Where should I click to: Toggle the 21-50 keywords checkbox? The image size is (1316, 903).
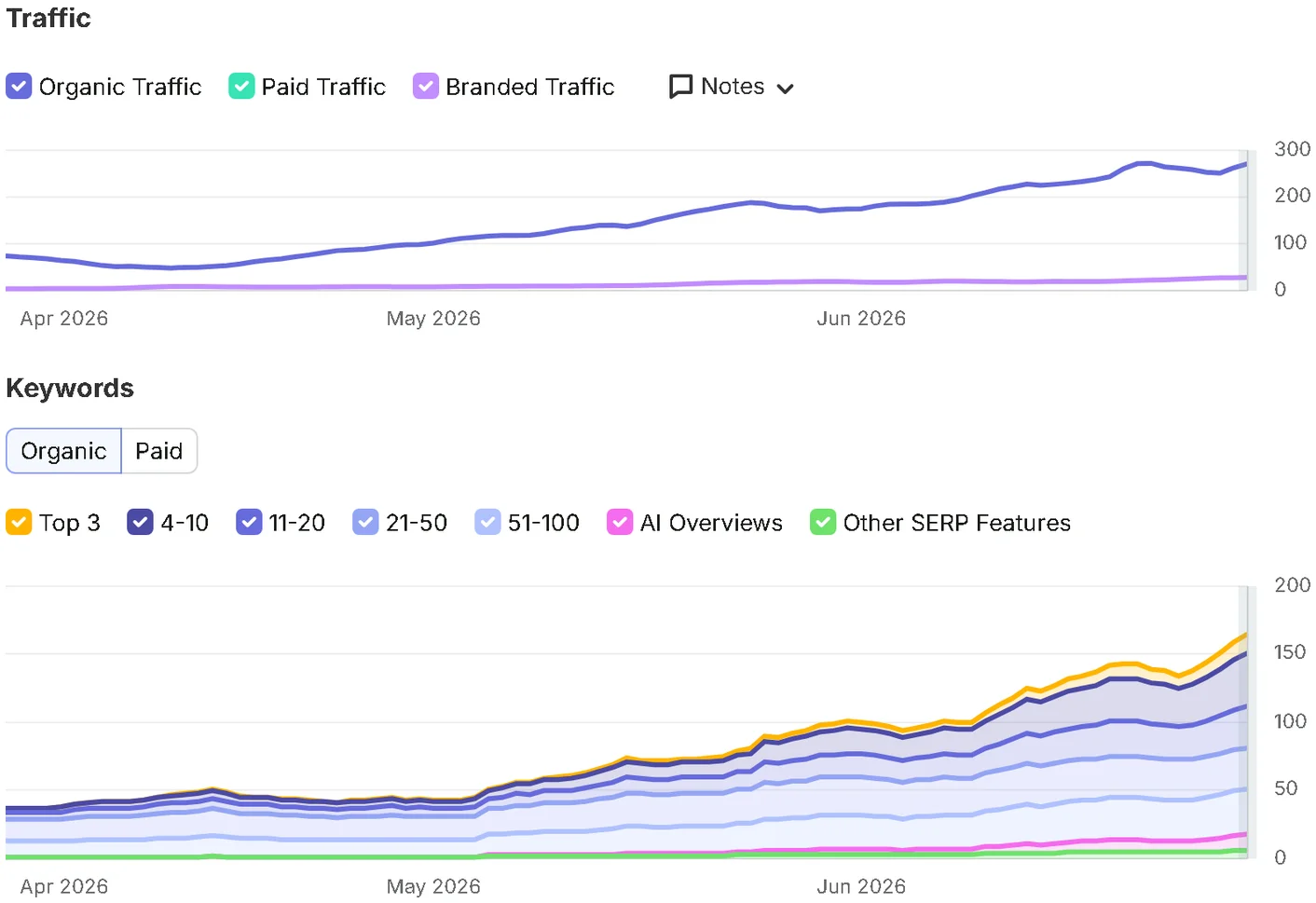[365, 523]
